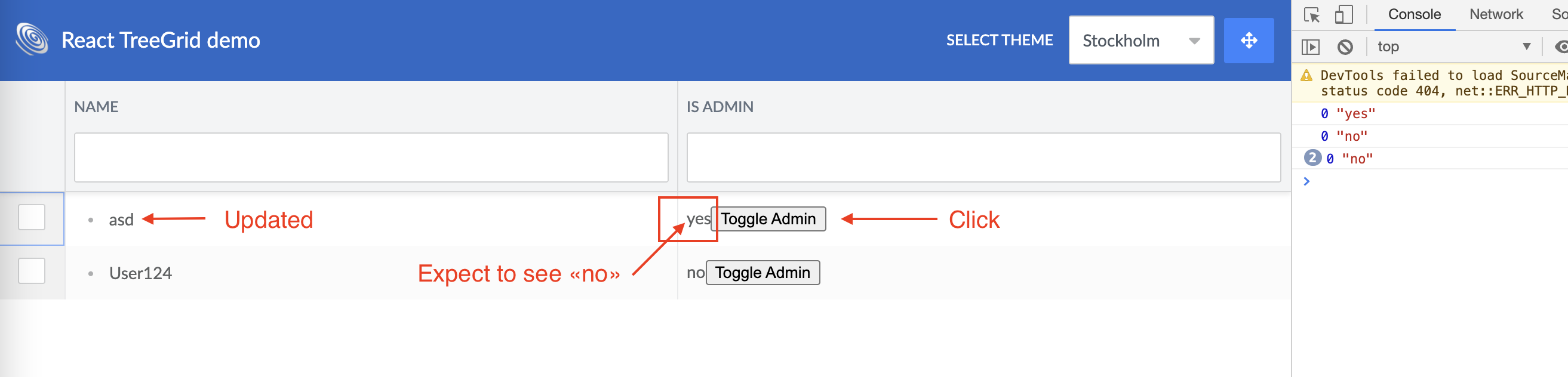The height and width of the screenshot is (377, 1568).
Task: Switch to the Network tab
Action: click(1496, 14)
